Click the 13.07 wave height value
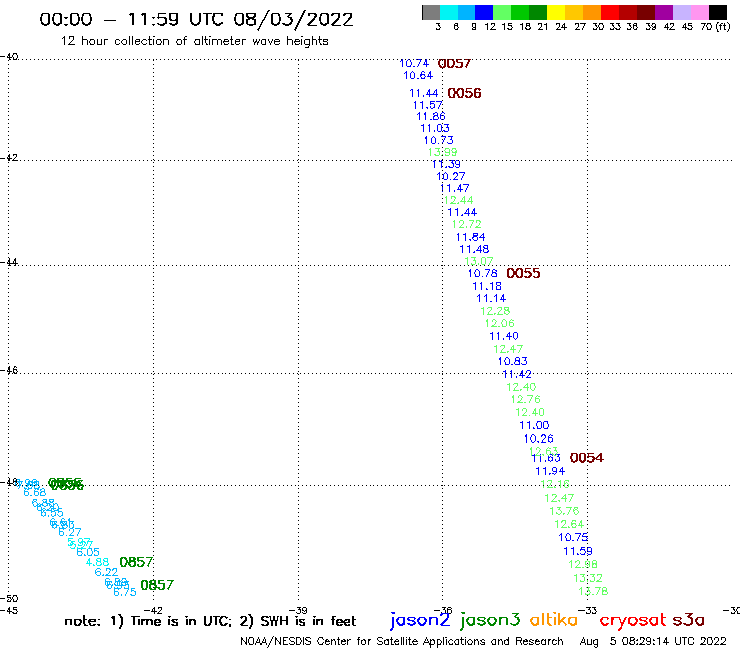The image size is (740, 650). [x=479, y=262]
